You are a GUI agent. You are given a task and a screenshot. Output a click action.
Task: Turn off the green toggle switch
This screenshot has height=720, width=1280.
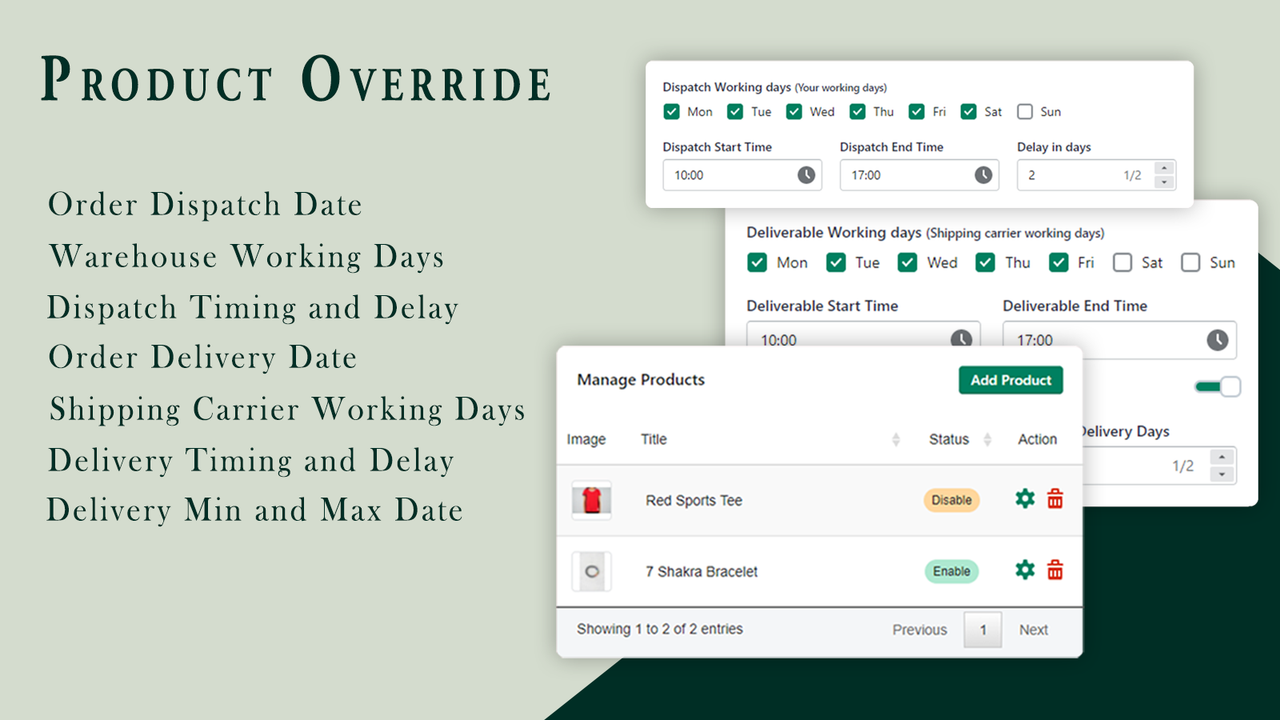pyautogui.click(x=1217, y=386)
